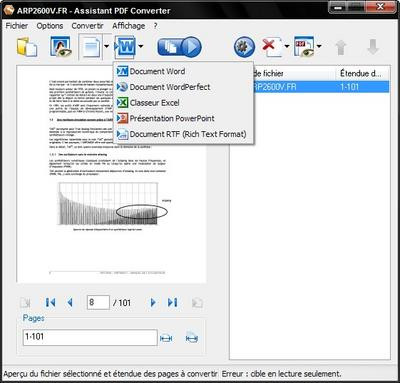Screen dimensions: 400x383
Task: Click the Étendue d... column header
Action: (x=363, y=74)
